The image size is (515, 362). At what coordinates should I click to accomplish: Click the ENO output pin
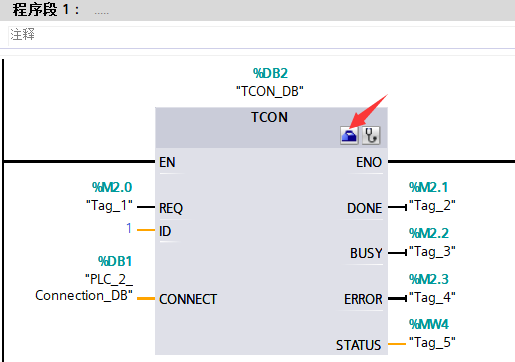369,162
